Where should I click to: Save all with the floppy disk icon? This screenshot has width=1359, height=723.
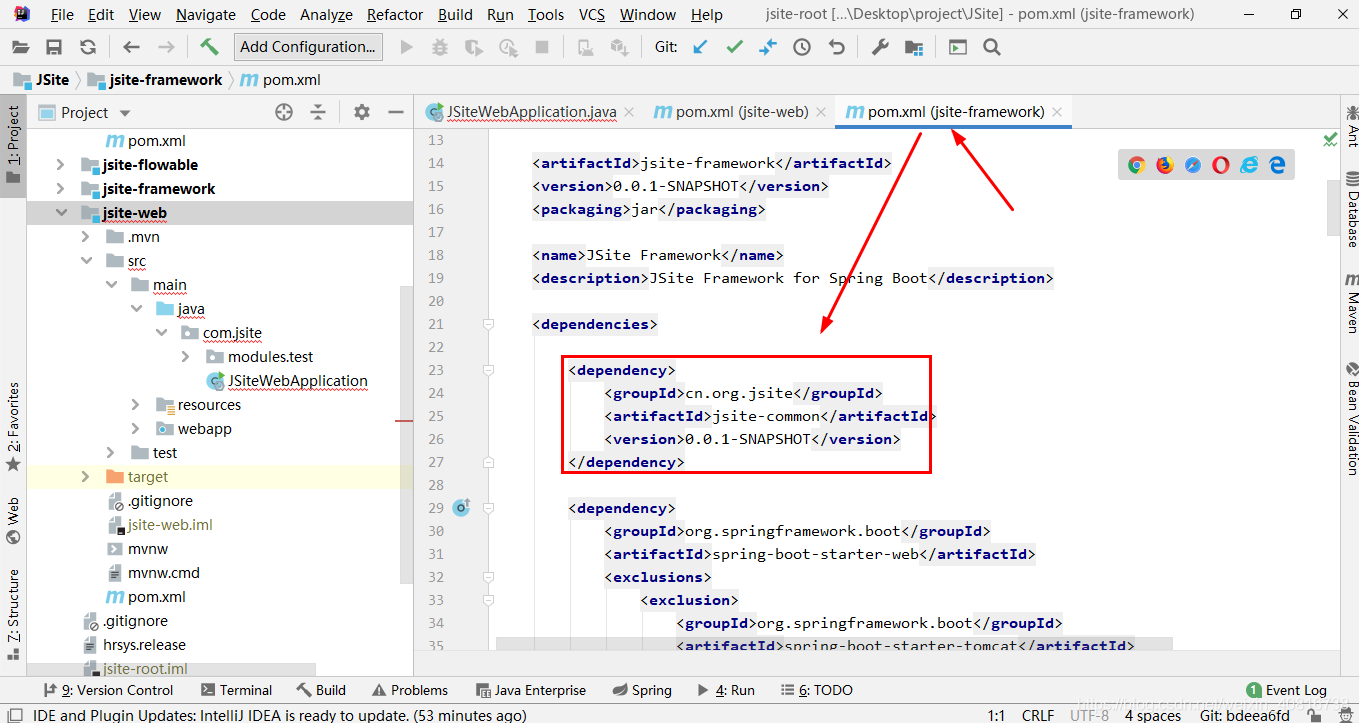[54, 47]
